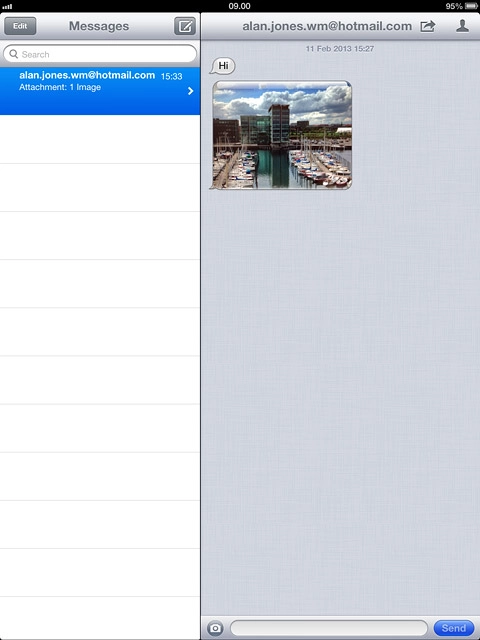Select the alan.jones.wm@hotmail.com conversation
The image size is (480, 640).
pyautogui.click(x=100, y=91)
